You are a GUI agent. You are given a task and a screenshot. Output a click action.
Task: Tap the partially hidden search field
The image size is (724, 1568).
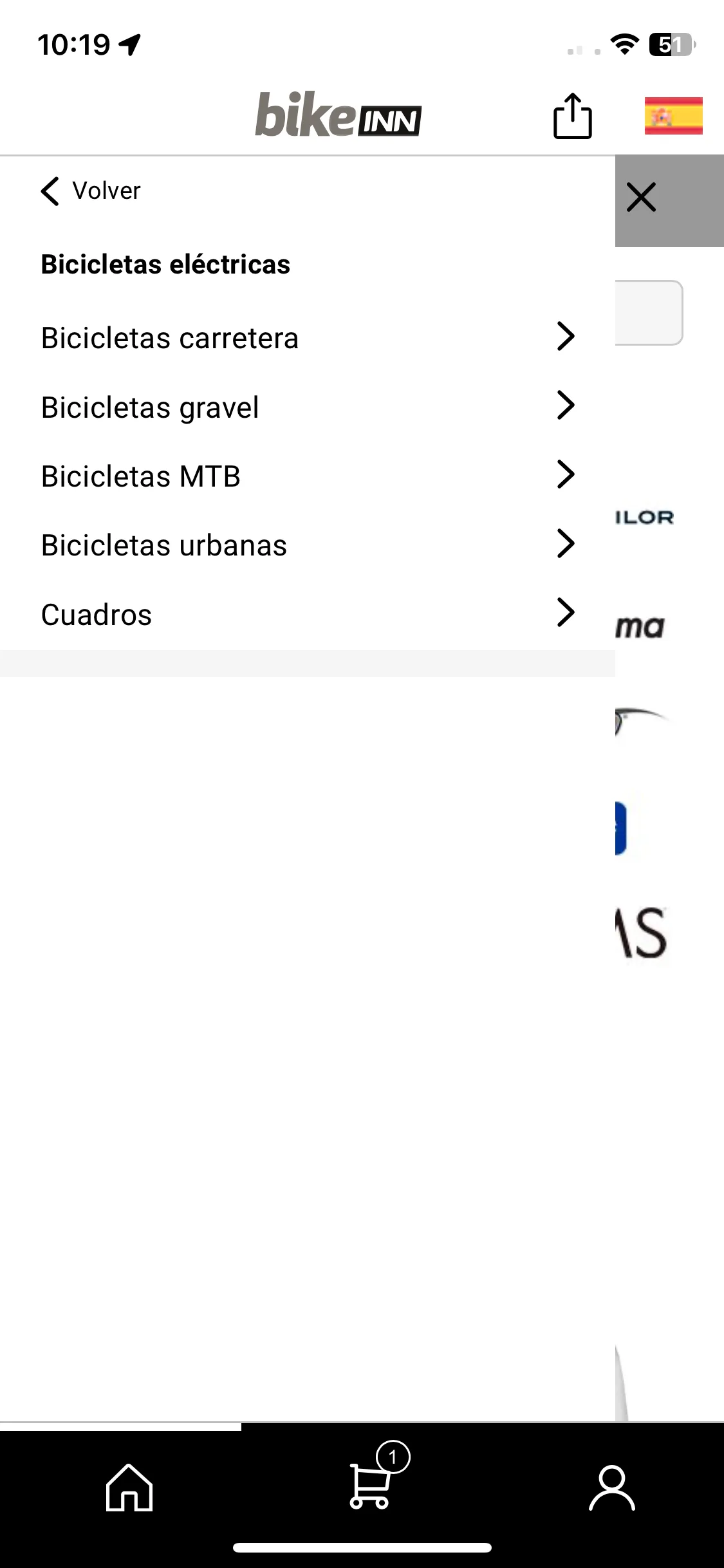[649, 313]
